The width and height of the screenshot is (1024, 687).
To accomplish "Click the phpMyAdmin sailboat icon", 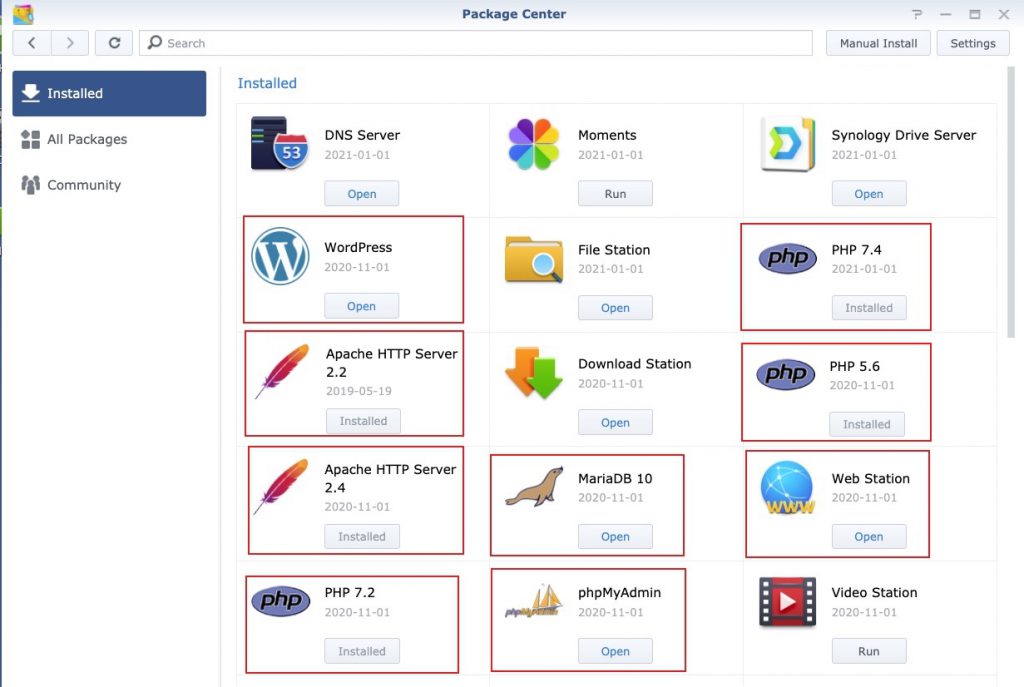I will tap(534, 601).
